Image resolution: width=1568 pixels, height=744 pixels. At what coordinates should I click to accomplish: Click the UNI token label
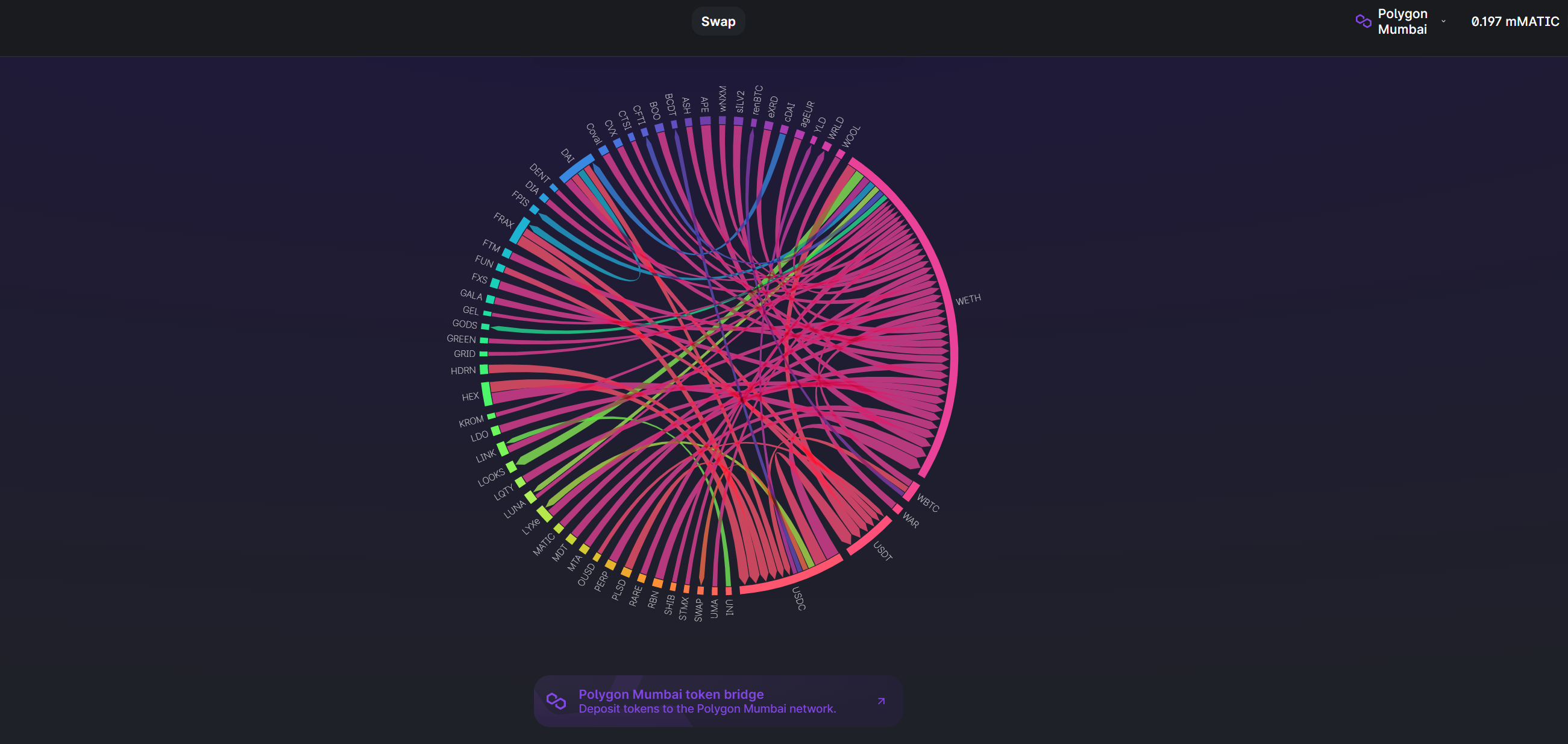pyautogui.click(x=729, y=607)
